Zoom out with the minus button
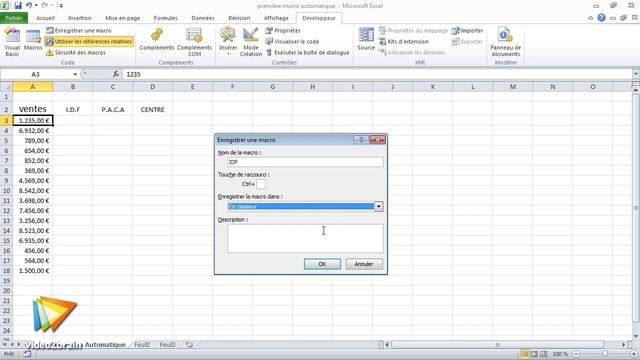The image size is (640, 360). [x=576, y=354]
